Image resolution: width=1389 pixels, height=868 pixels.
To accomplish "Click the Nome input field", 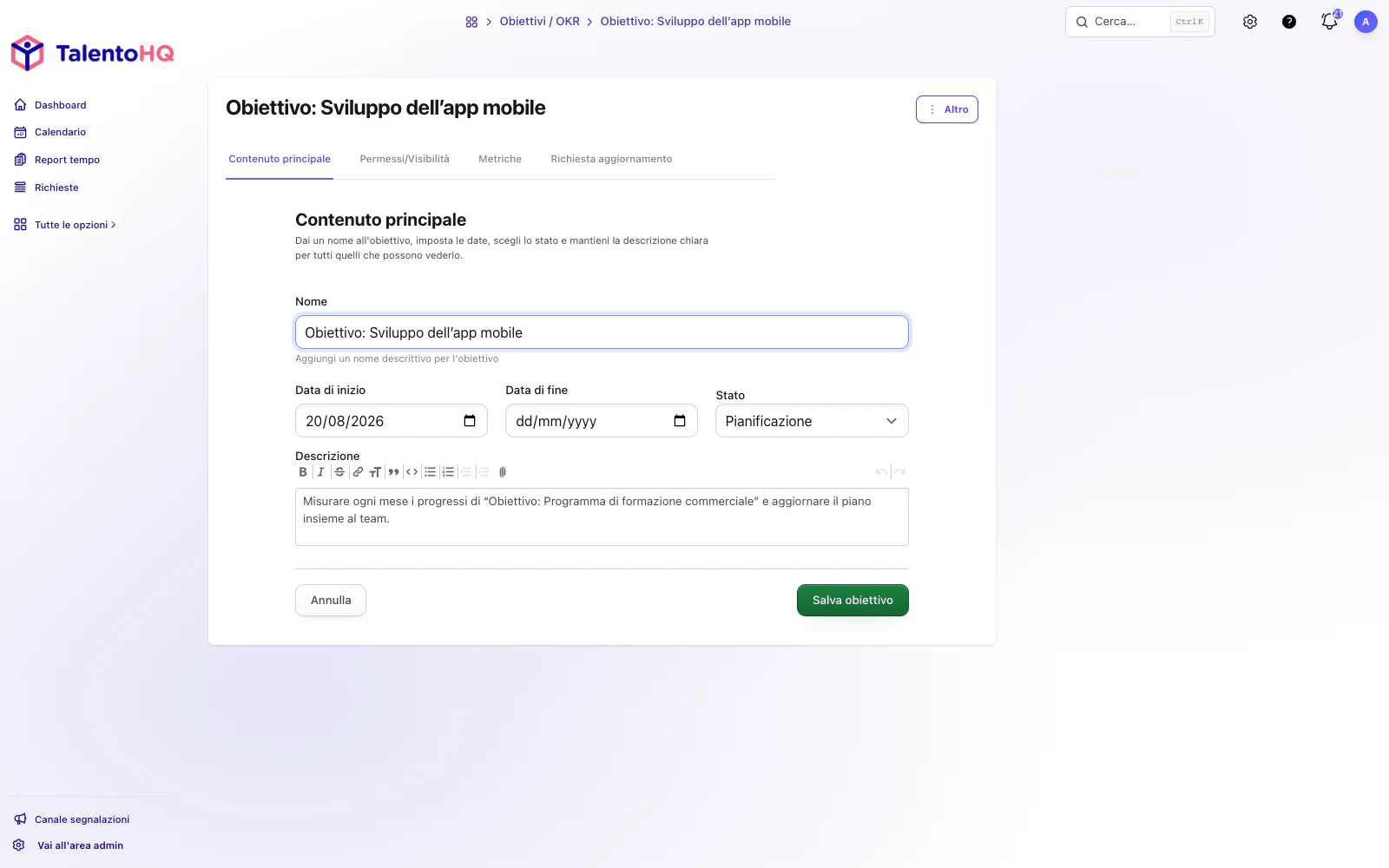I will click(602, 332).
